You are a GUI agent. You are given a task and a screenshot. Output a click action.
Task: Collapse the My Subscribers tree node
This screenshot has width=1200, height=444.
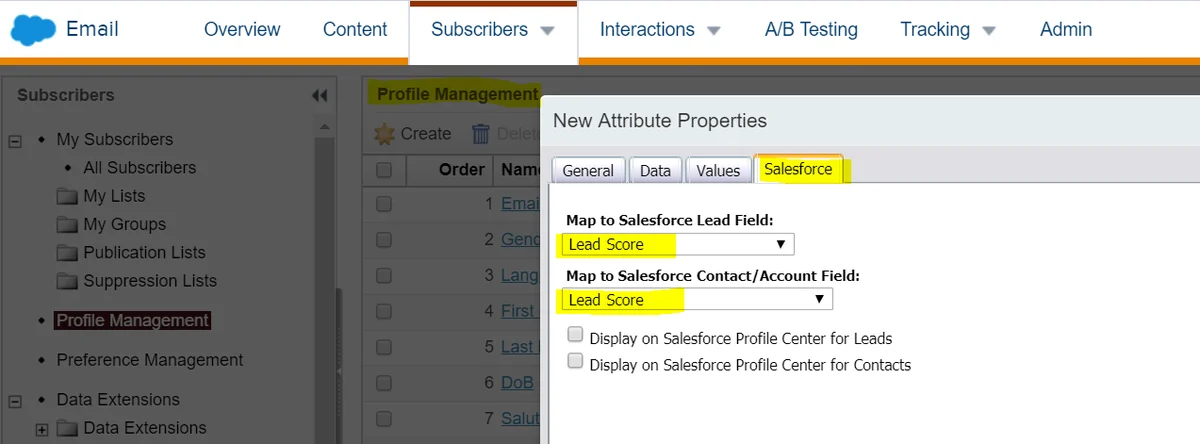coord(15,140)
